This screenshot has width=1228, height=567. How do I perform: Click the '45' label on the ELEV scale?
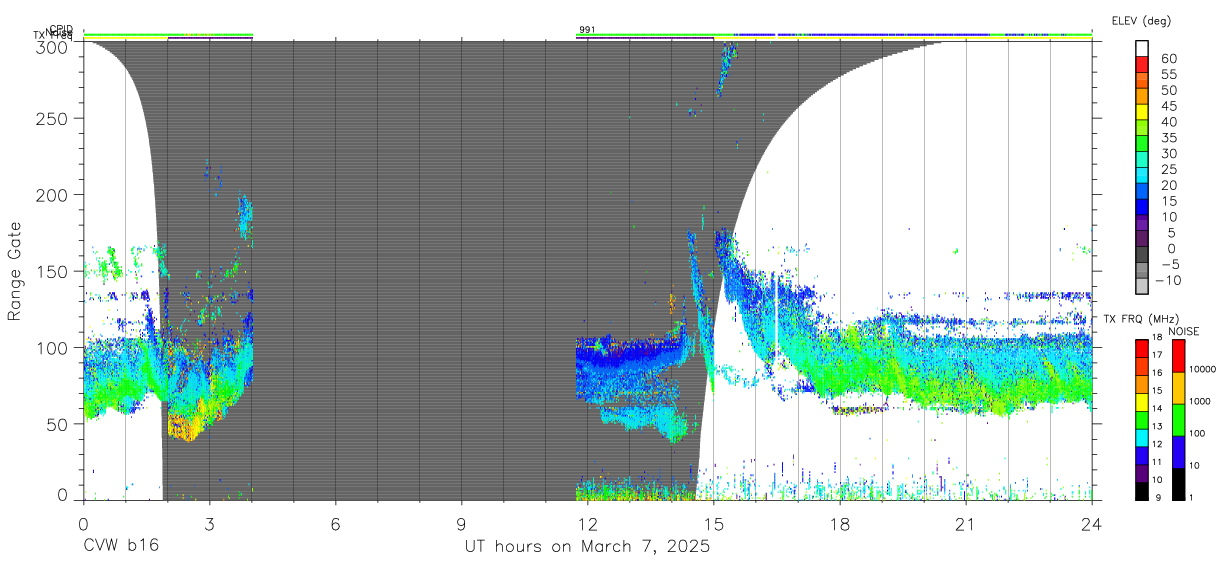[1168, 107]
